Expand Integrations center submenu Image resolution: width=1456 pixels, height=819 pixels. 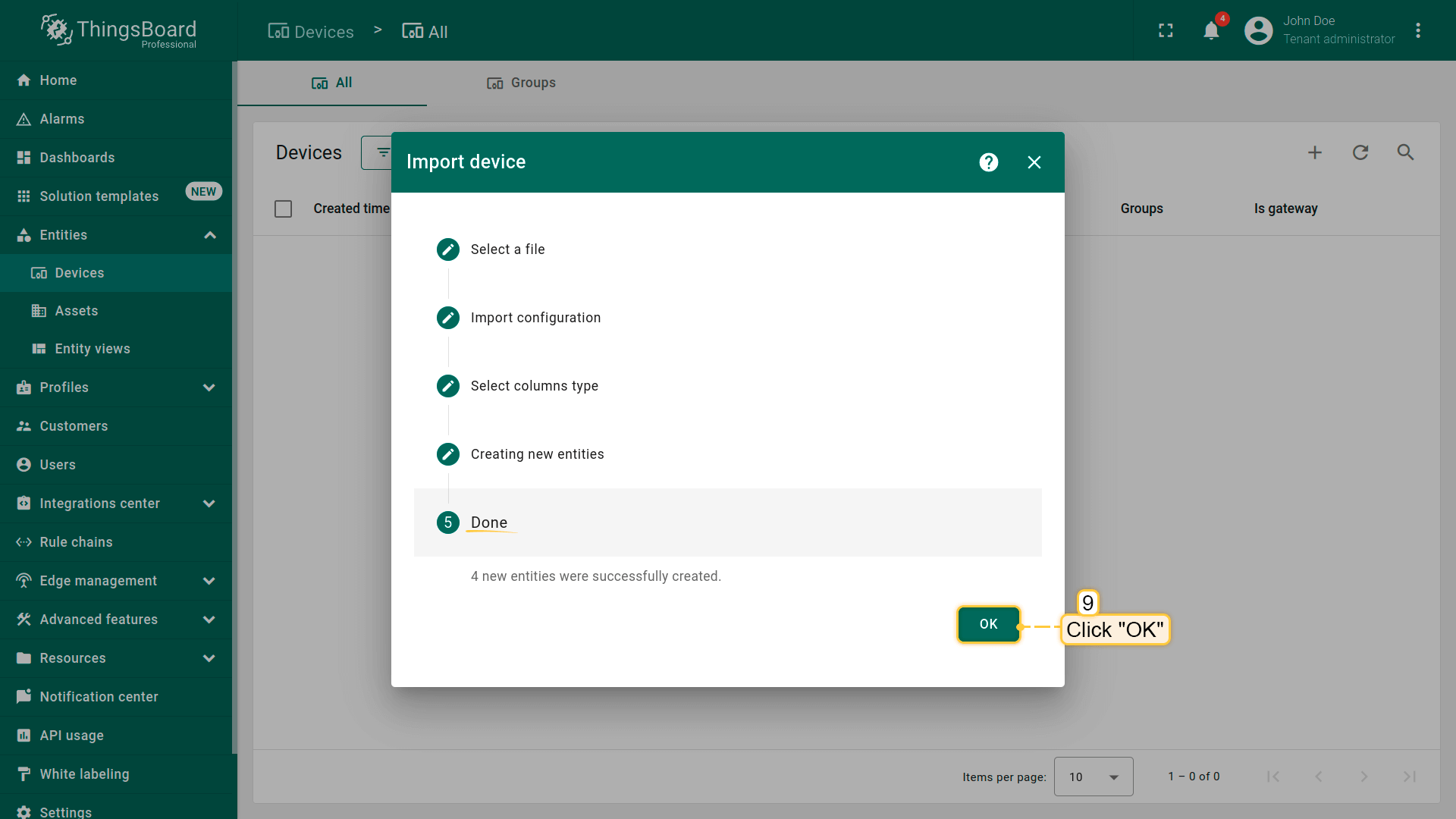coord(209,504)
